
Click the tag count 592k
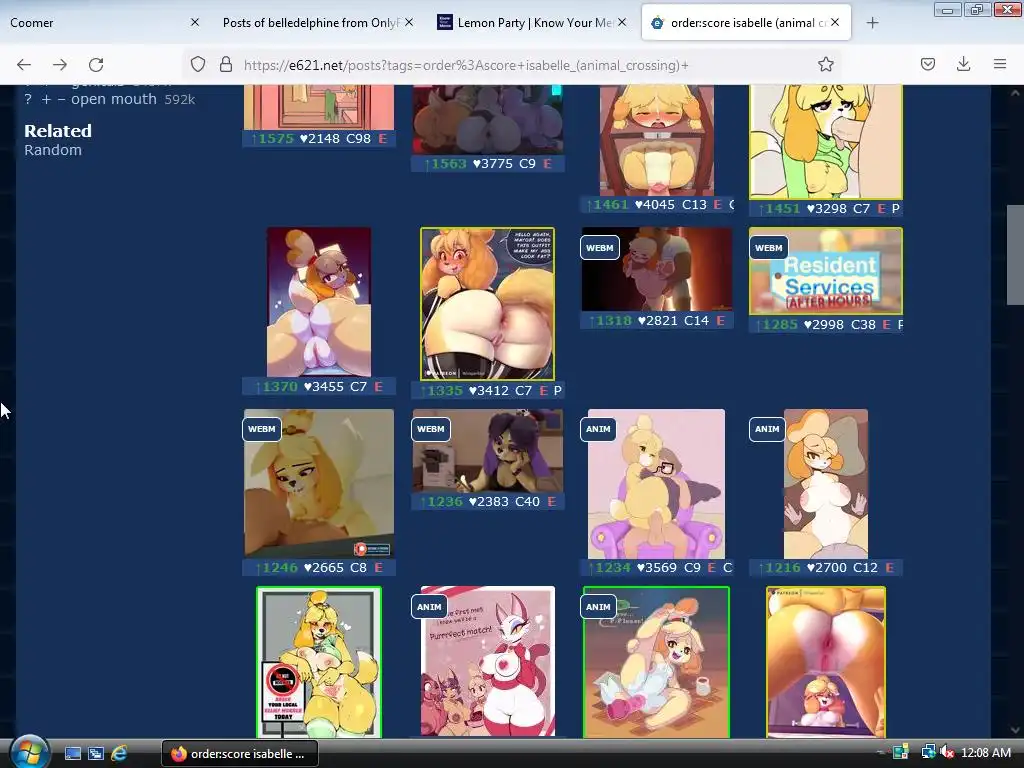click(x=180, y=100)
